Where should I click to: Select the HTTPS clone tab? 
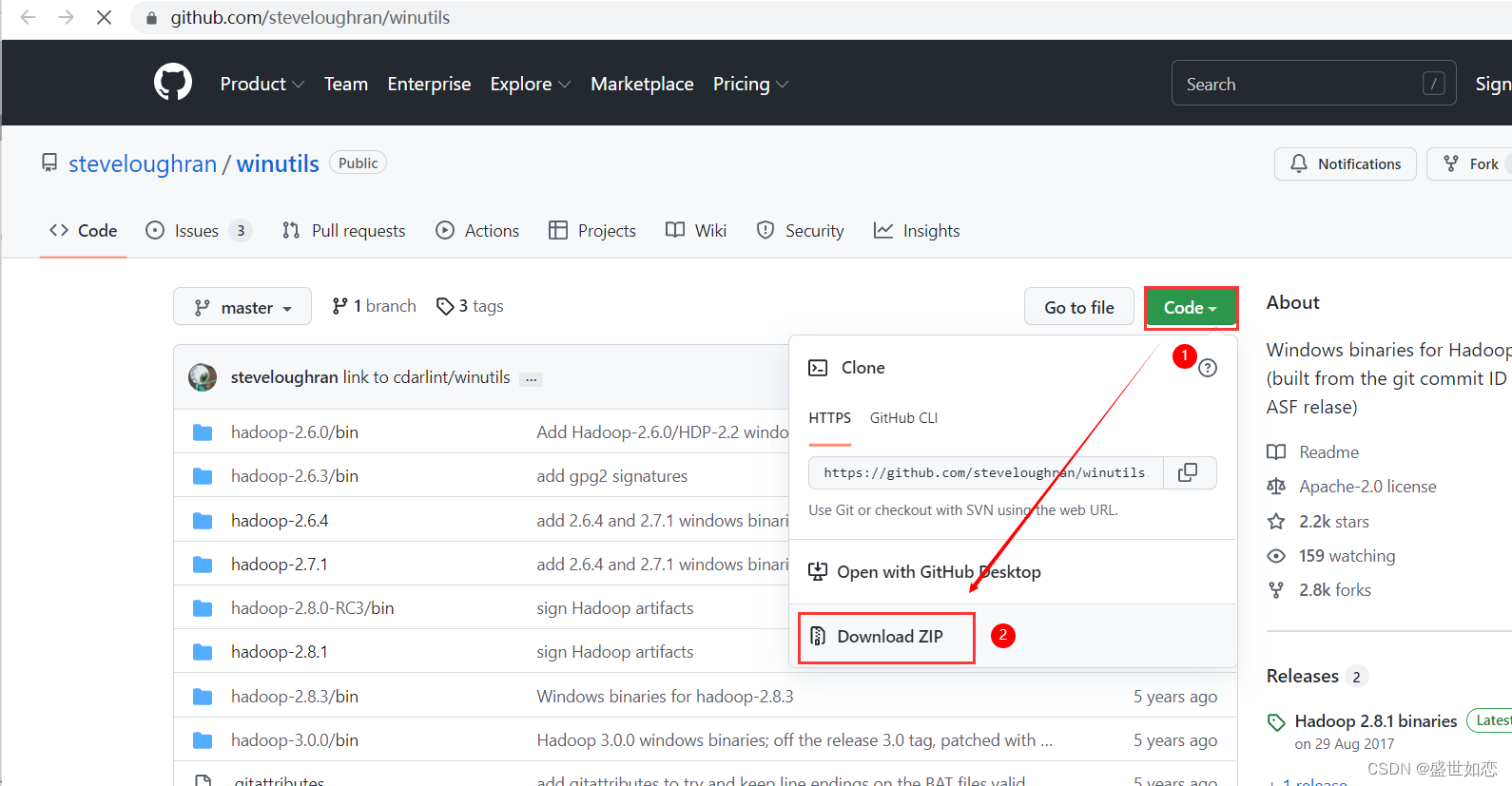tap(830, 418)
